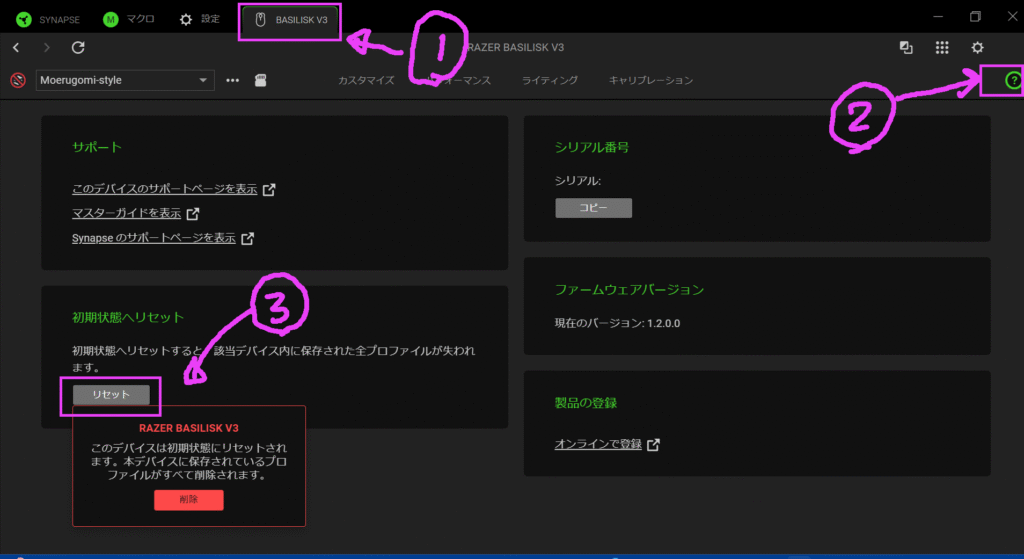This screenshot has height=559, width=1024.
Task: Open マスターガイドを表示 link
Action: [126, 213]
